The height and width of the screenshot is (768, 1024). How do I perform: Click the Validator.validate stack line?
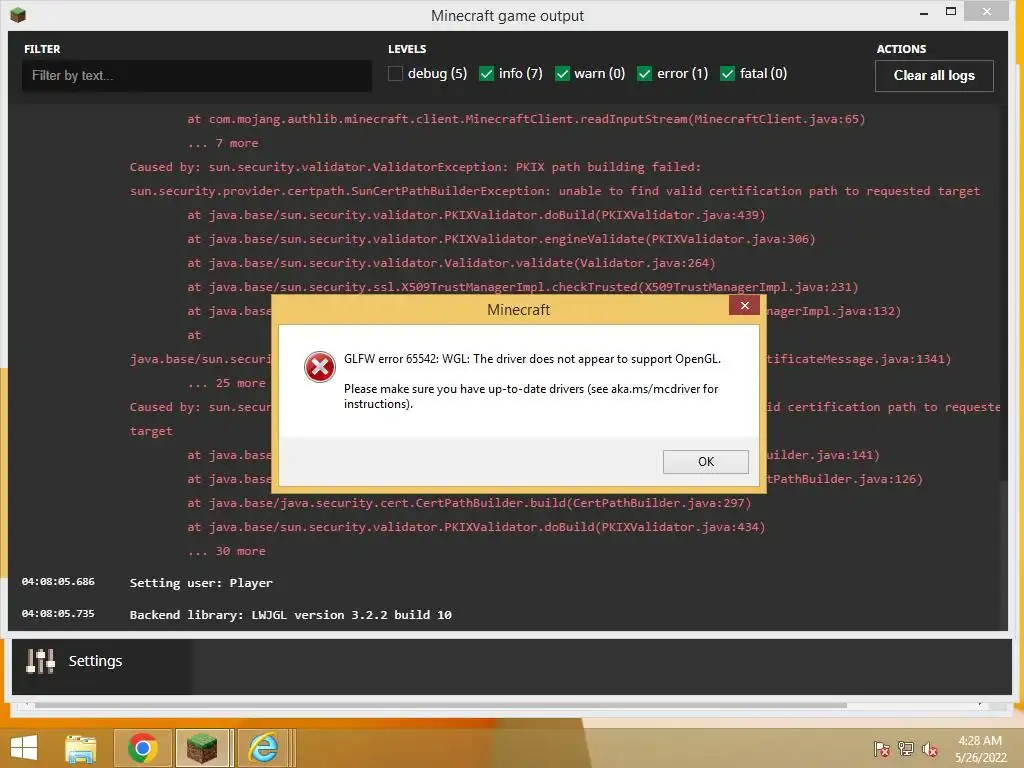[x=451, y=263]
